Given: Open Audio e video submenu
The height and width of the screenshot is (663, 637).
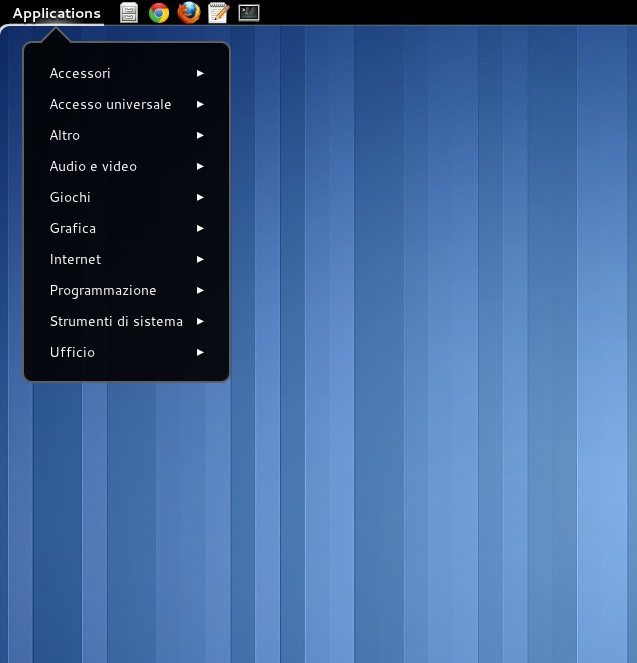Looking at the screenshot, I should pyautogui.click(x=127, y=166).
